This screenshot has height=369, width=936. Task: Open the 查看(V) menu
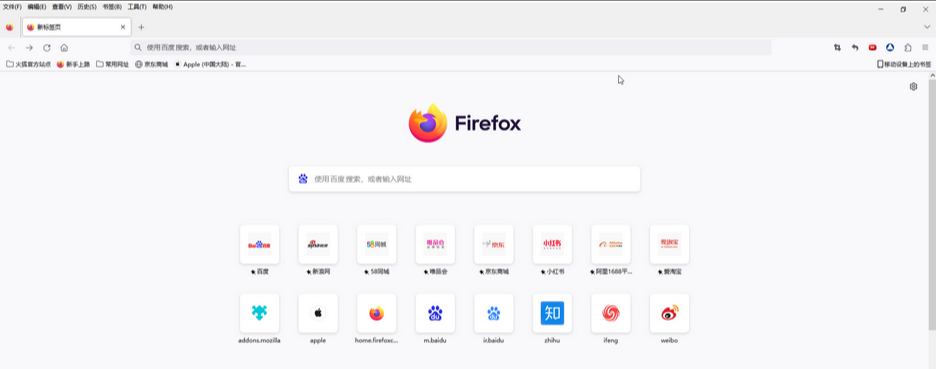[61, 7]
